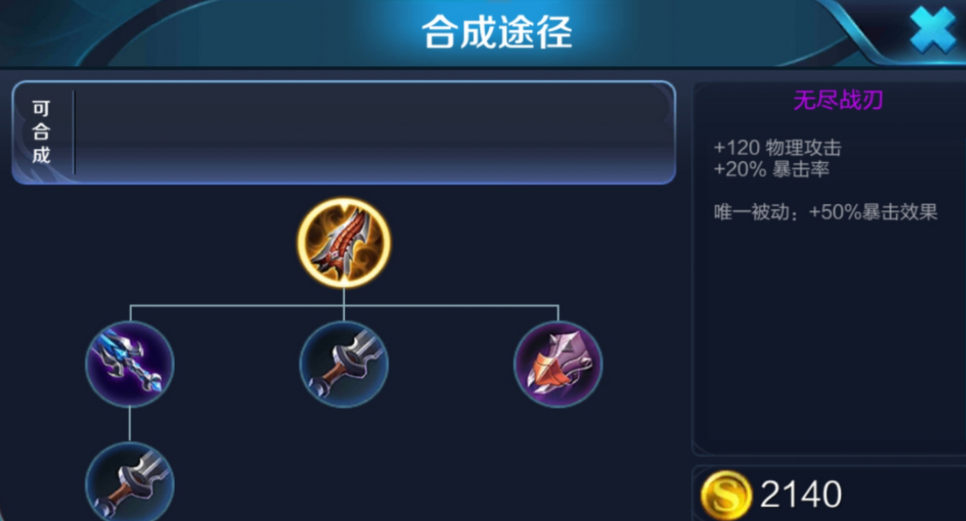Click the empty 可合成 craftable items bar

point(373,132)
